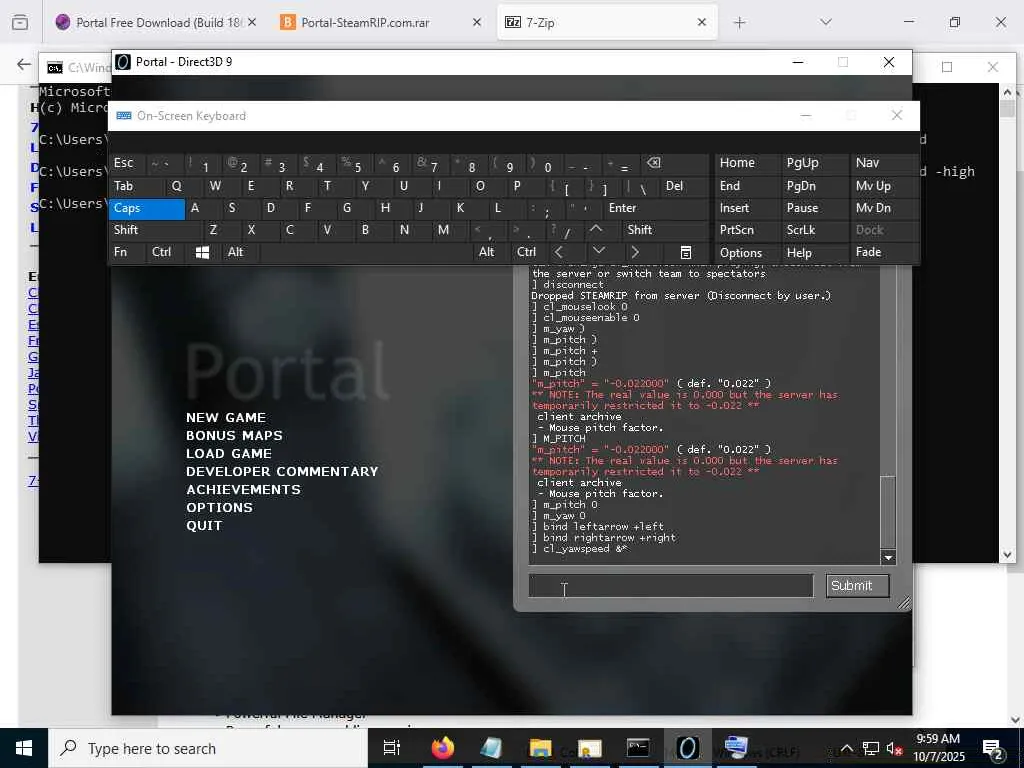Click the Windows search box
The height and width of the screenshot is (768, 1024).
tap(208, 748)
